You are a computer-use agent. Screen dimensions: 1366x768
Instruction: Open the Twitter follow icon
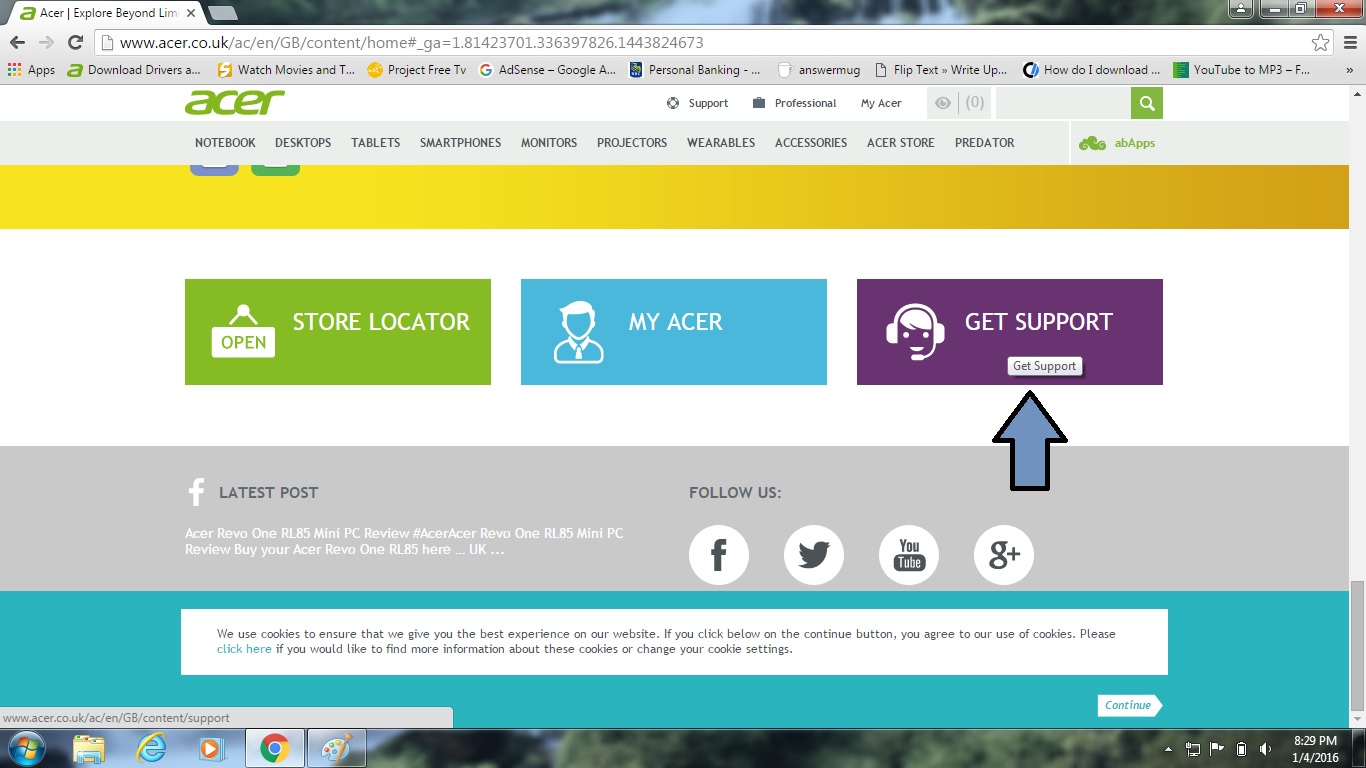pos(814,555)
